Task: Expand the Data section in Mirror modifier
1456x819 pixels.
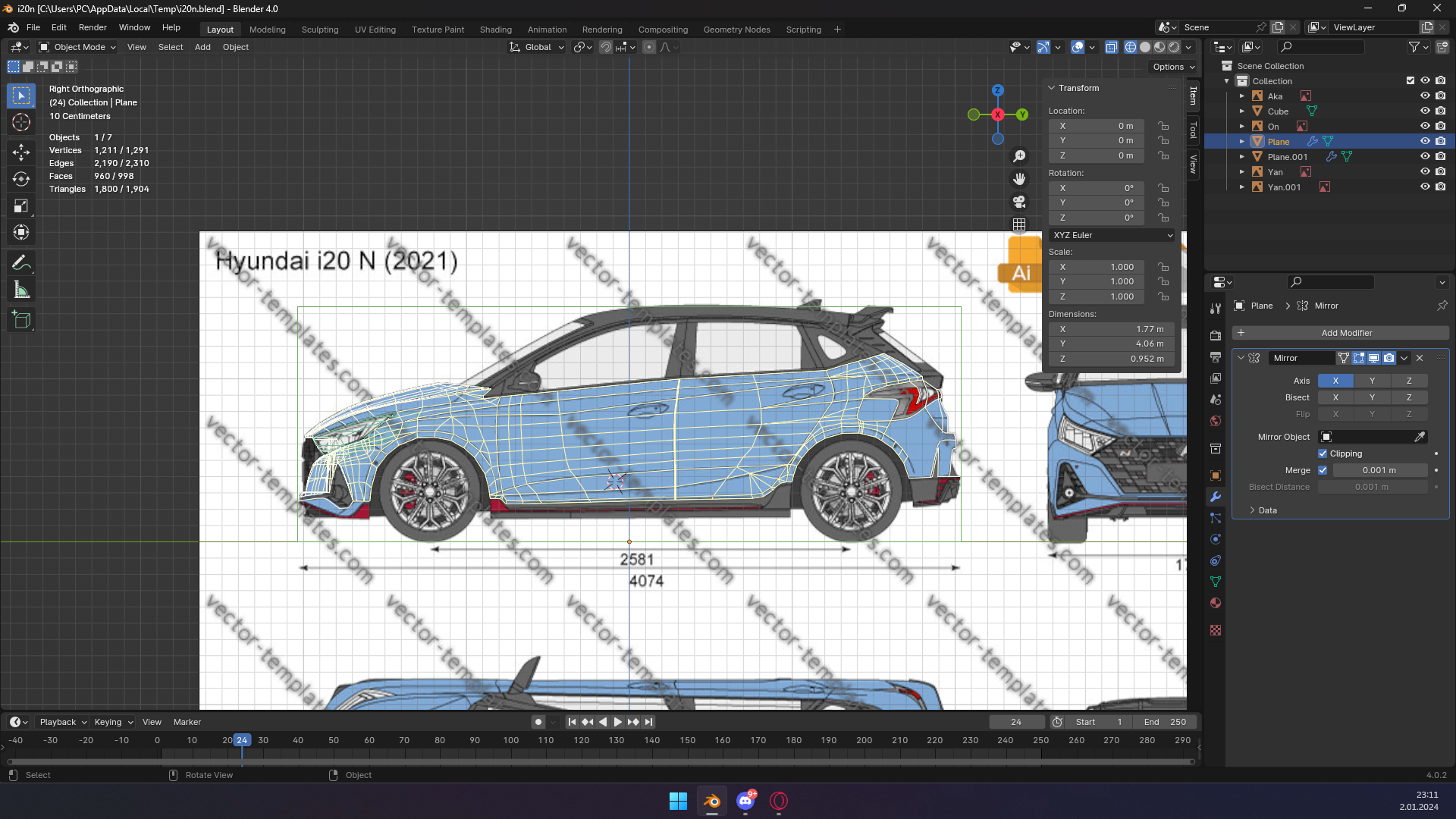Action: pos(1267,510)
